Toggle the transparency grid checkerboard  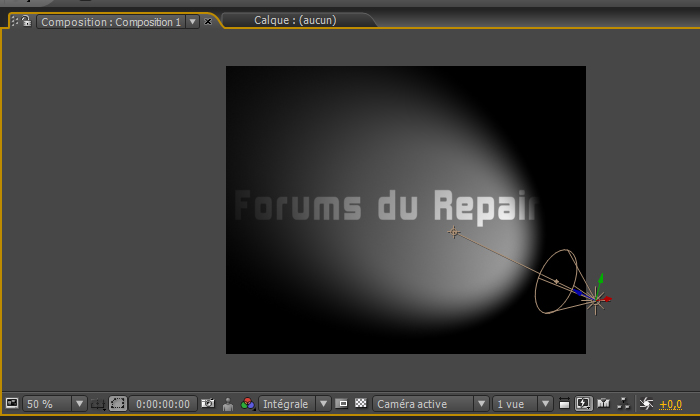(x=361, y=403)
